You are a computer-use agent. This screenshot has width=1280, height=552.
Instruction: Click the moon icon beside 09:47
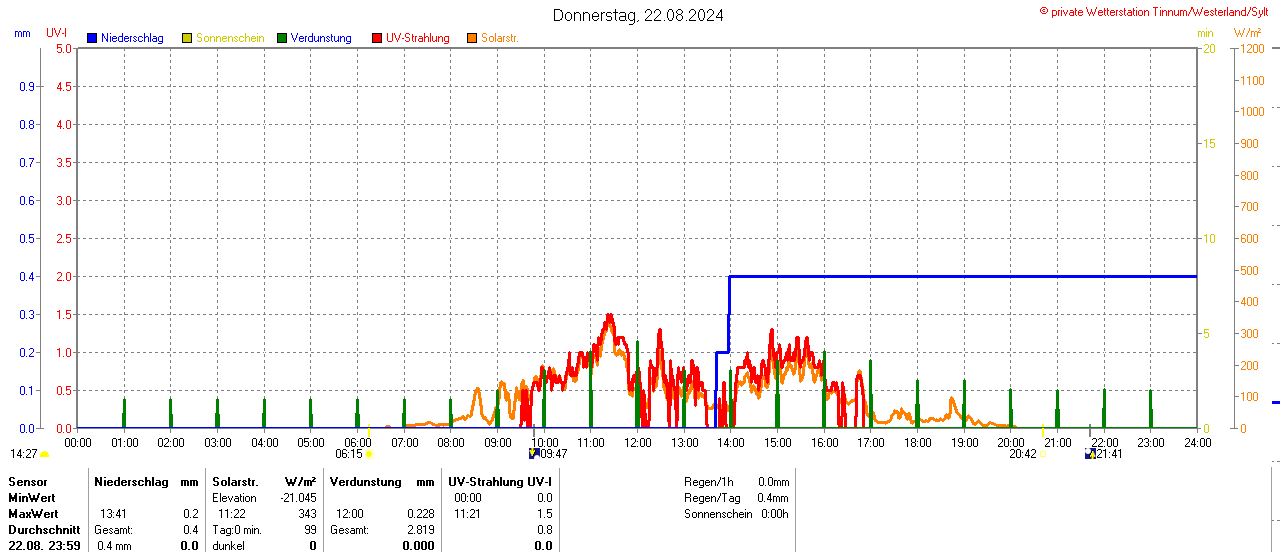click(x=534, y=454)
